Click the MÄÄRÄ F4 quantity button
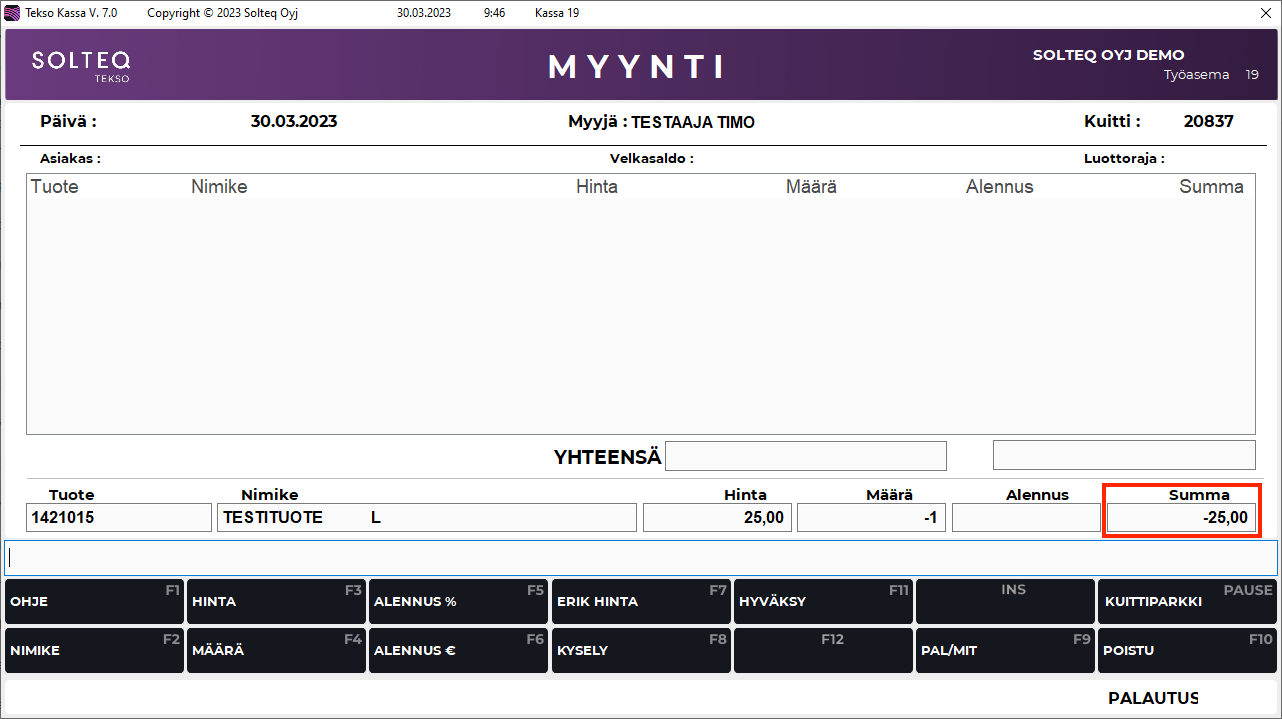The width and height of the screenshot is (1282, 719). [x=276, y=651]
